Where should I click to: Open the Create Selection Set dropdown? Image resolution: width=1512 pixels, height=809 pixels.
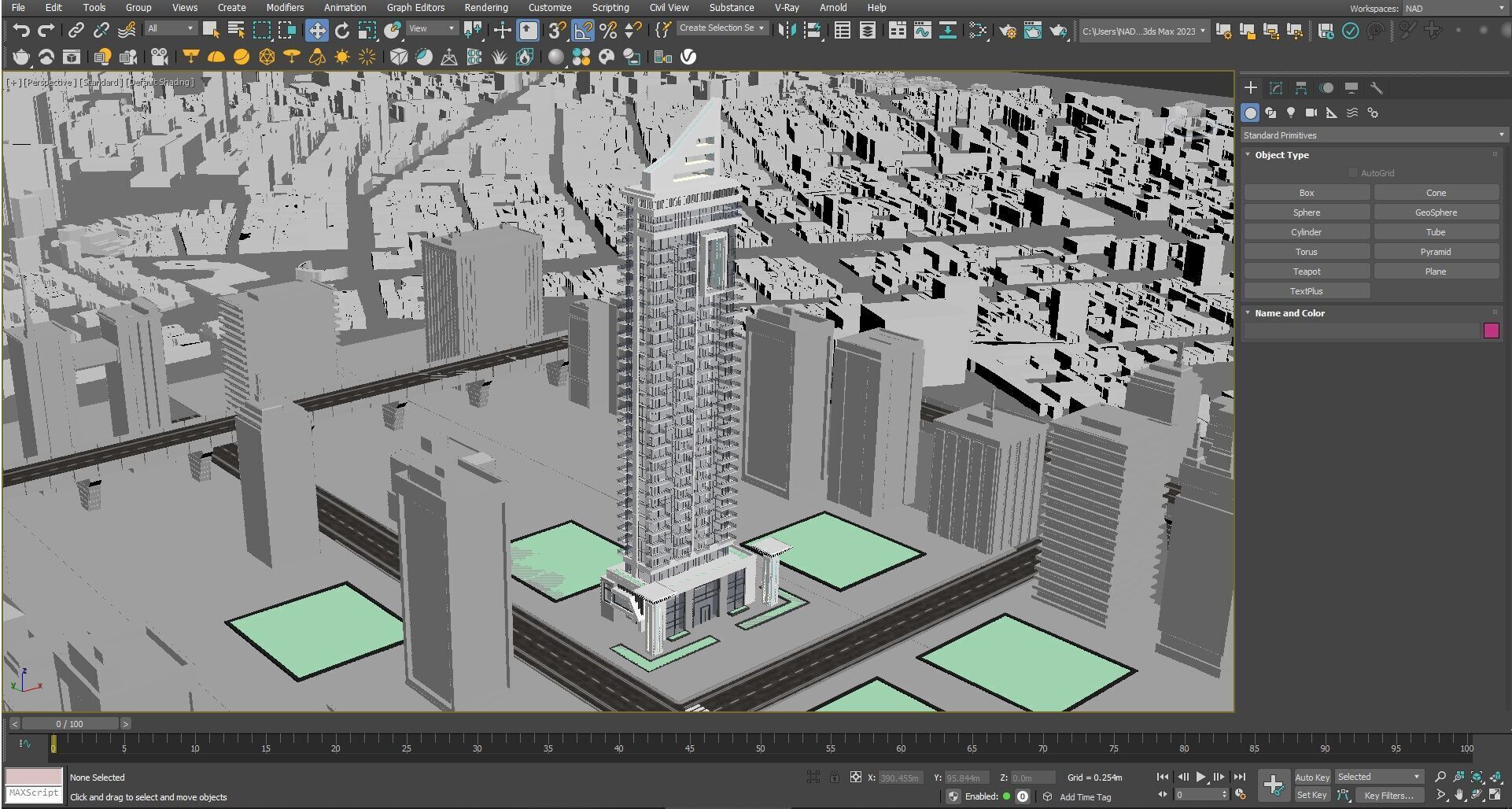coord(722,28)
